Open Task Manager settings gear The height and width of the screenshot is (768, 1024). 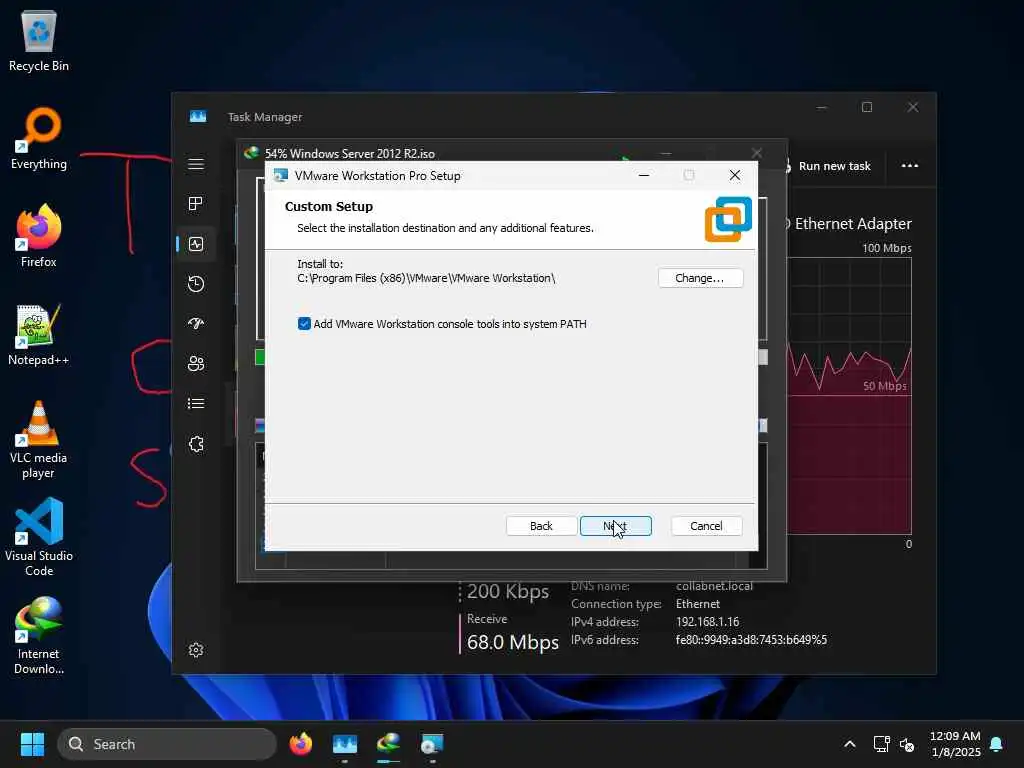click(x=196, y=650)
